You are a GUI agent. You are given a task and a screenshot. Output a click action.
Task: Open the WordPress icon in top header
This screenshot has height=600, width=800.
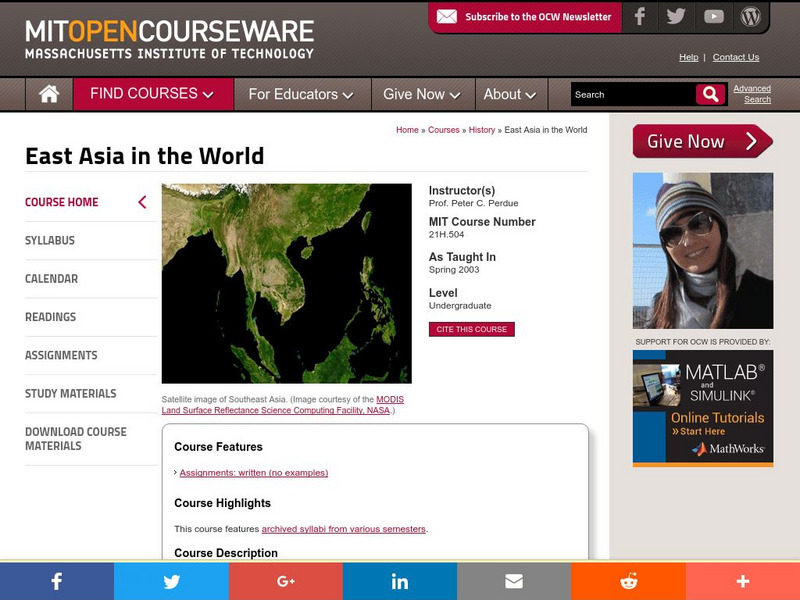(750, 17)
